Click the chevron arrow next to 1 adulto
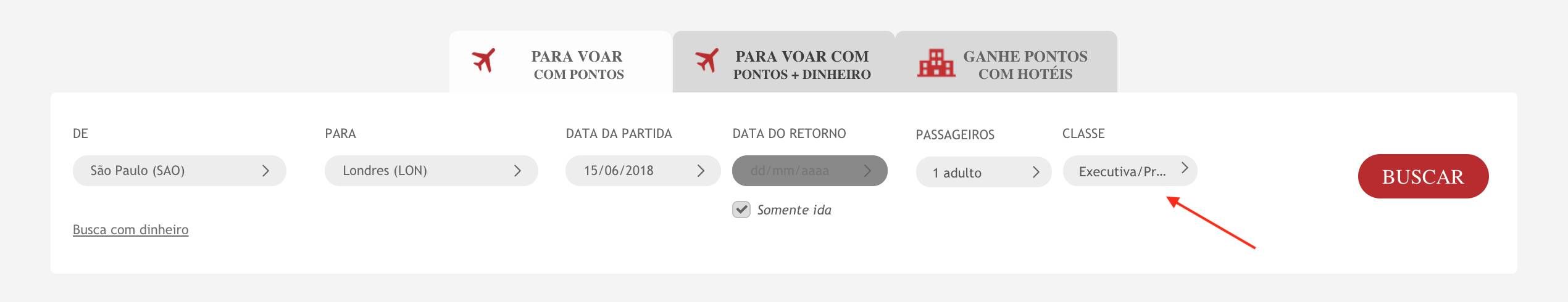This screenshot has width=1568, height=302. 1036,172
